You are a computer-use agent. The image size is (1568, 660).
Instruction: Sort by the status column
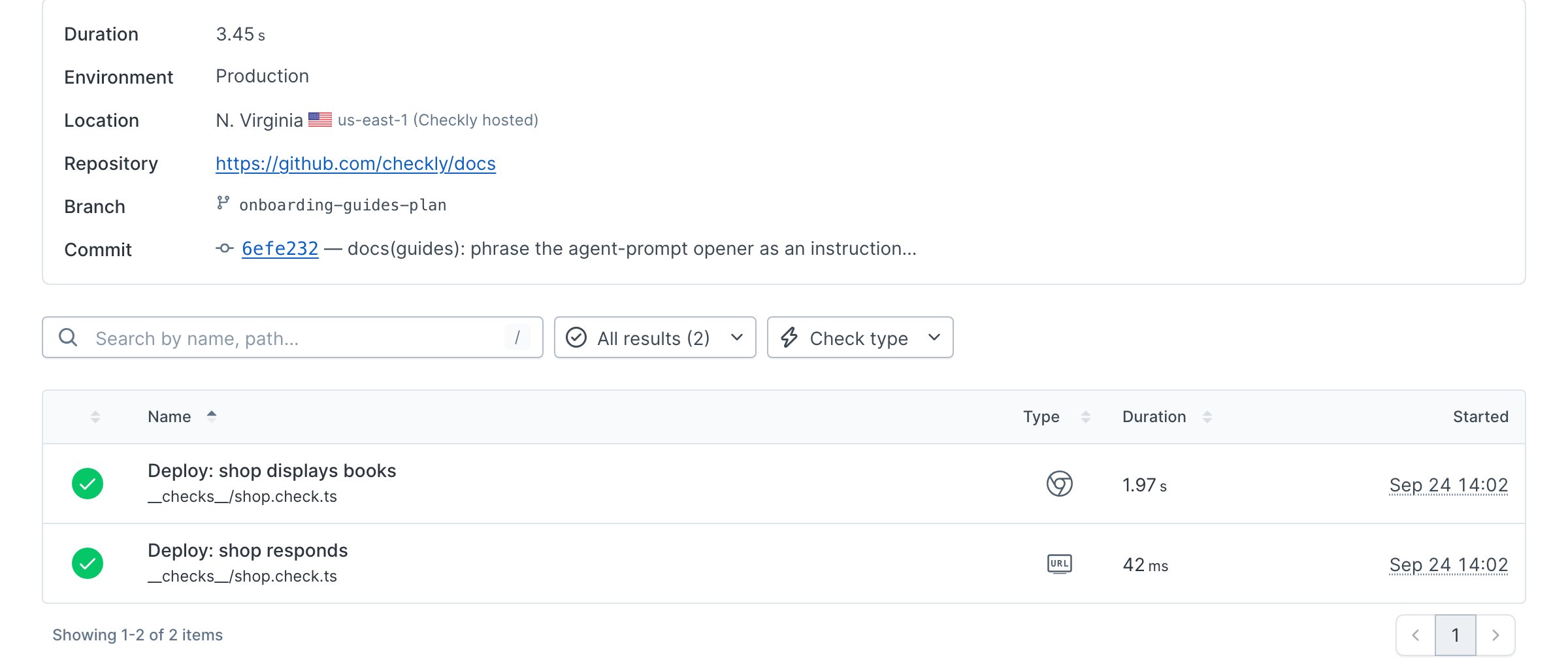[x=95, y=417]
